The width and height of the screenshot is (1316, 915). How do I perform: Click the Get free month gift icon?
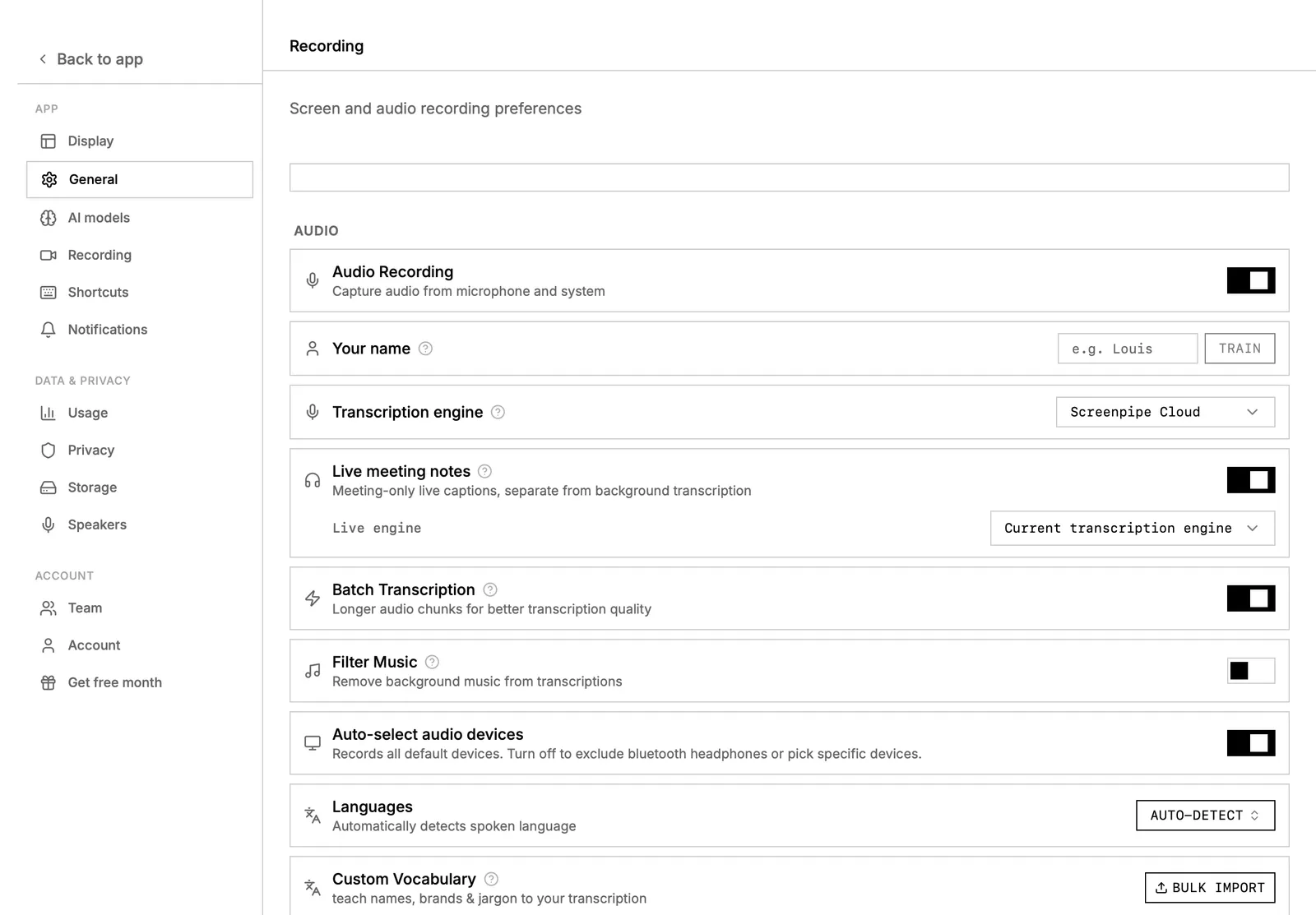pyautogui.click(x=49, y=682)
